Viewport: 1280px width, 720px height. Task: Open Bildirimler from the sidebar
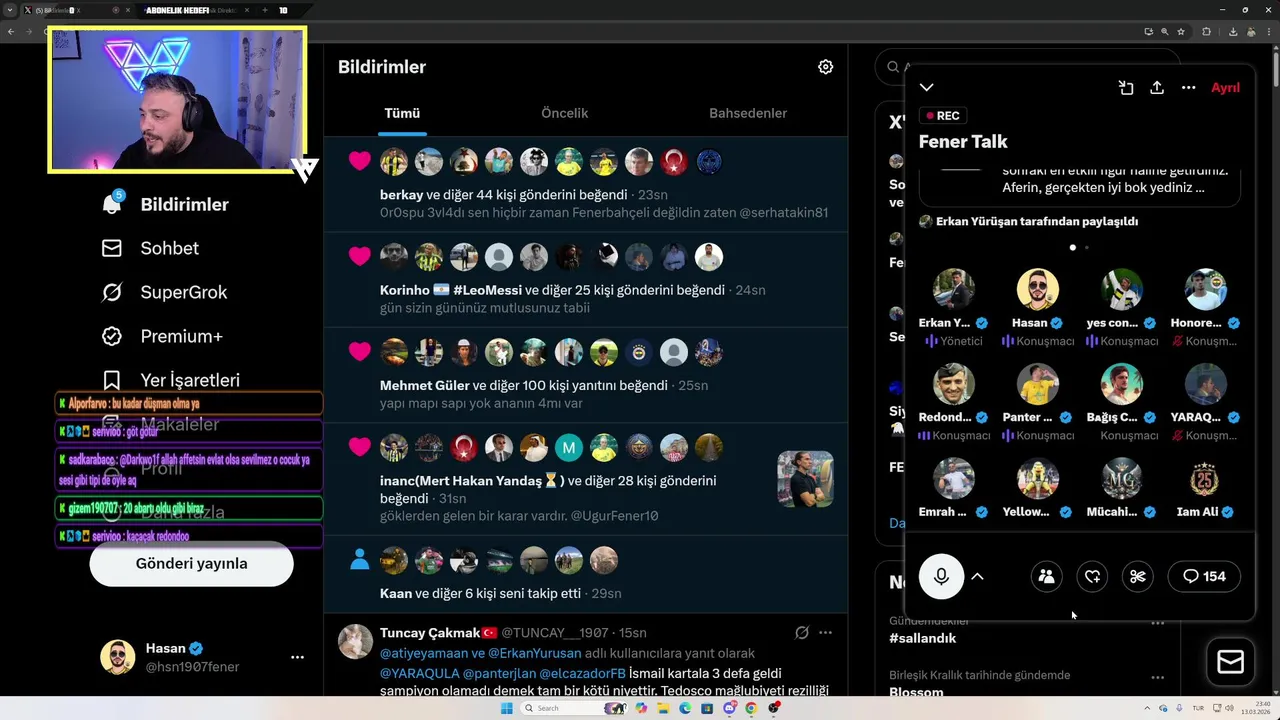[166, 204]
